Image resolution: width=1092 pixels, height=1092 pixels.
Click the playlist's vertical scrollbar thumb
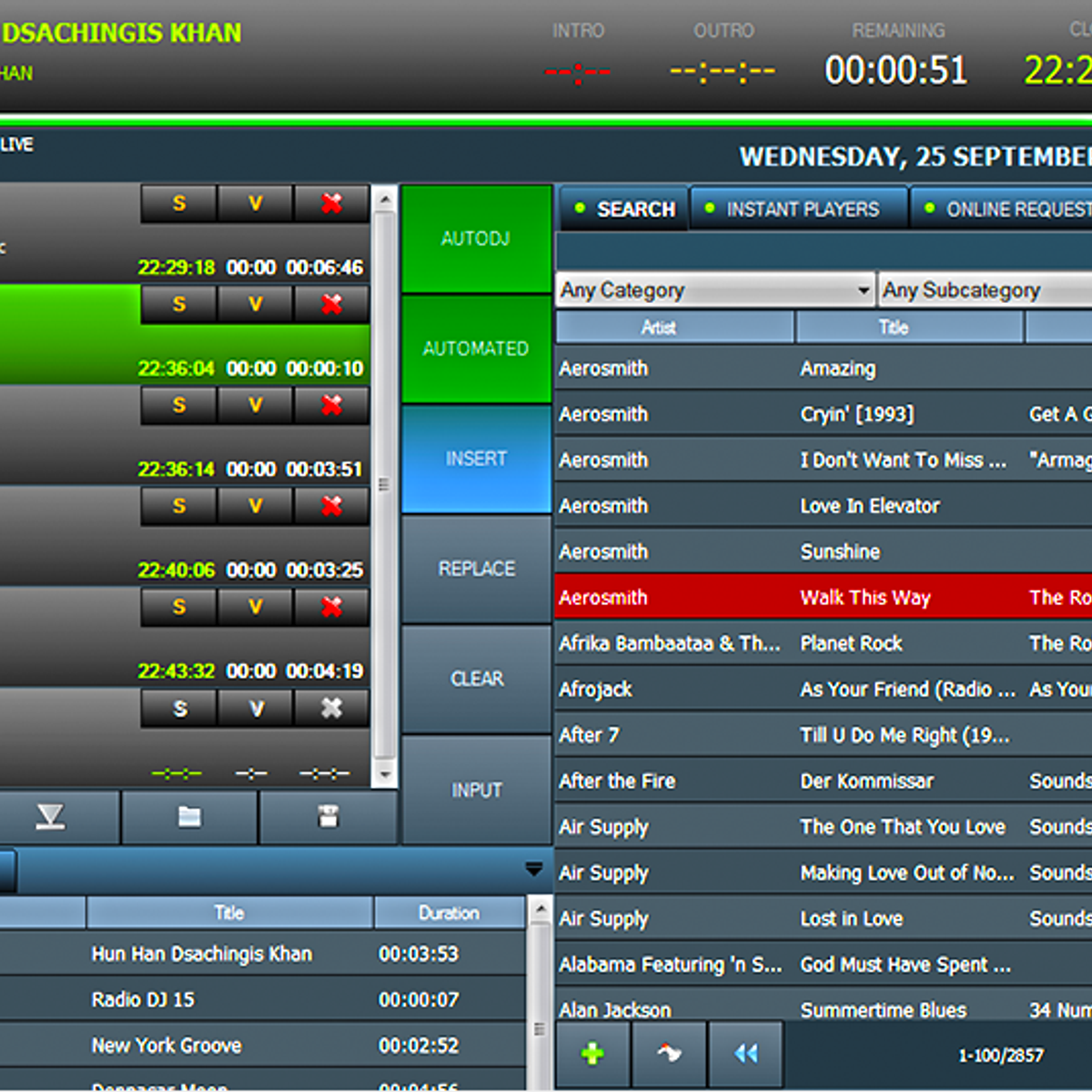click(384, 485)
